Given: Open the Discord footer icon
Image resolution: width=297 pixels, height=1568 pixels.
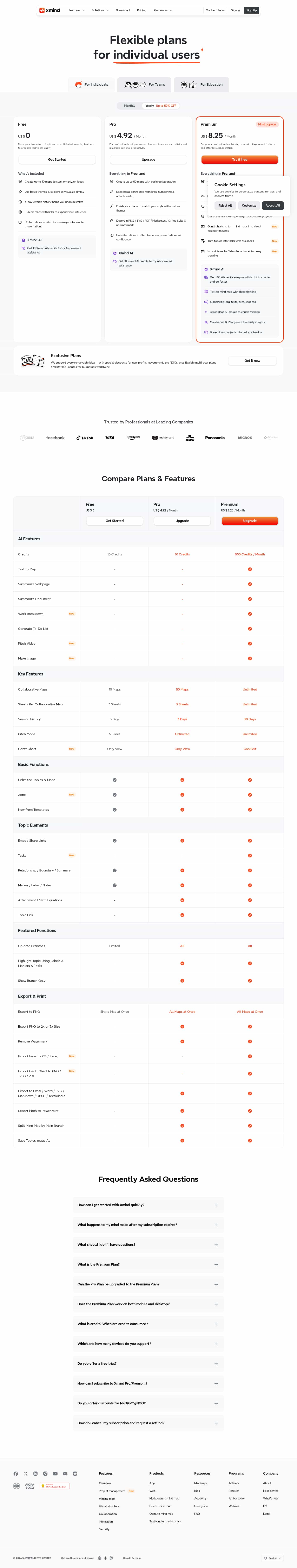Looking at the screenshot, I should coord(65,1474).
